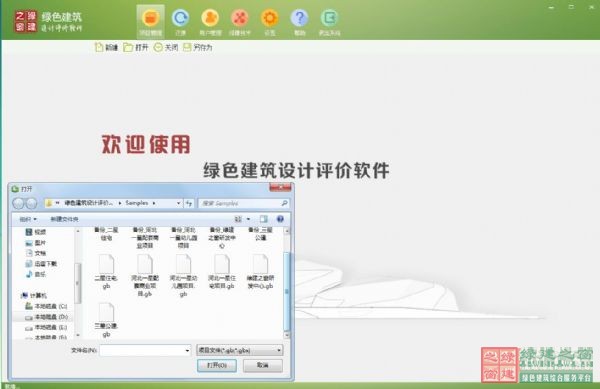600x389 pixels.
Task: Open 视频 (videos) in the navigation pane
Action: point(36,232)
